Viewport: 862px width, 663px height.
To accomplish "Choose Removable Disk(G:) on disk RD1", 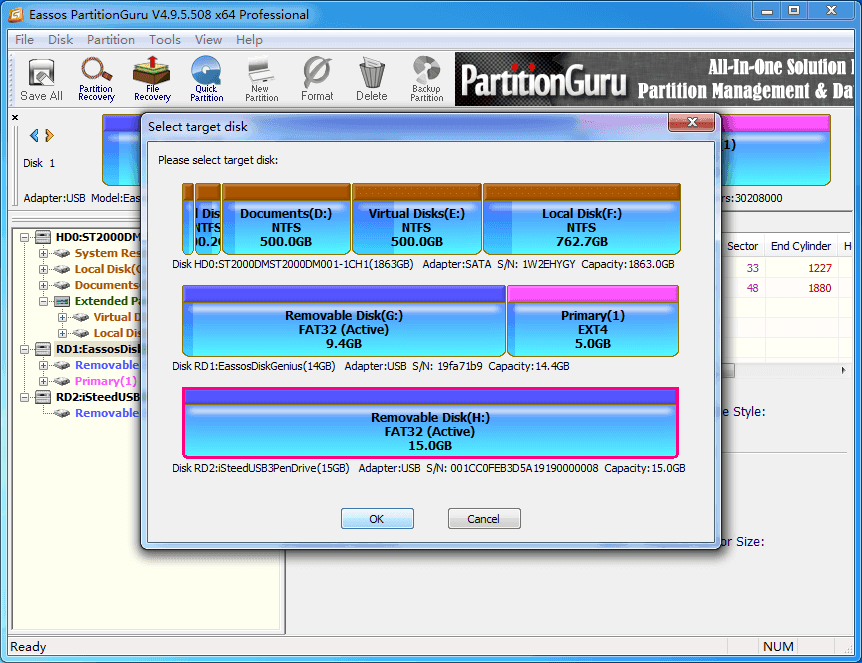I will [344, 321].
